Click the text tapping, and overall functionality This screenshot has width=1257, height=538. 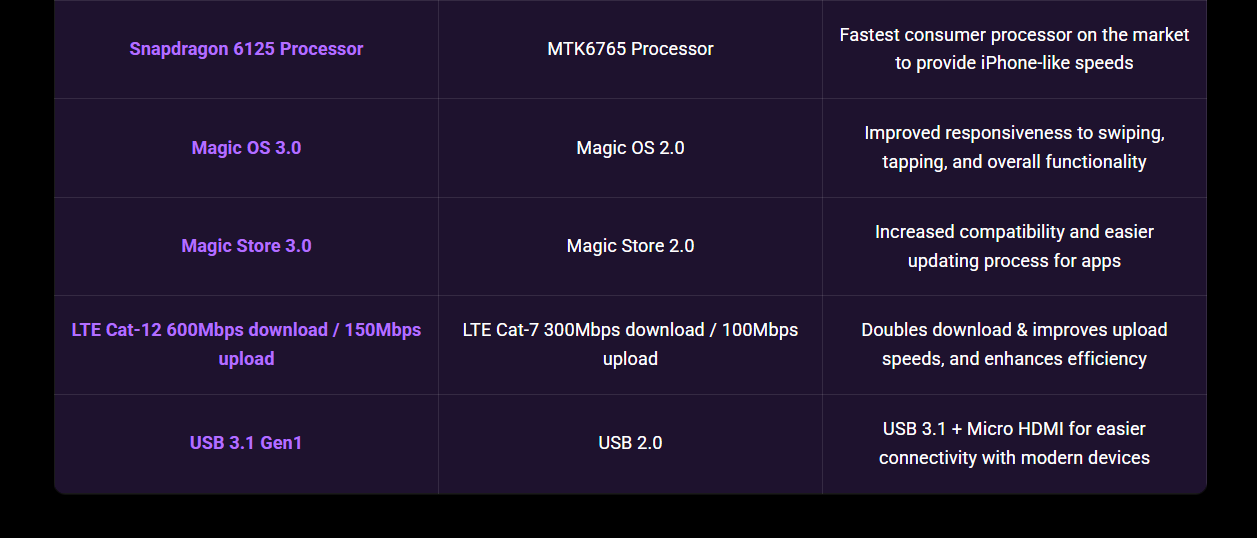point(1014,162)
